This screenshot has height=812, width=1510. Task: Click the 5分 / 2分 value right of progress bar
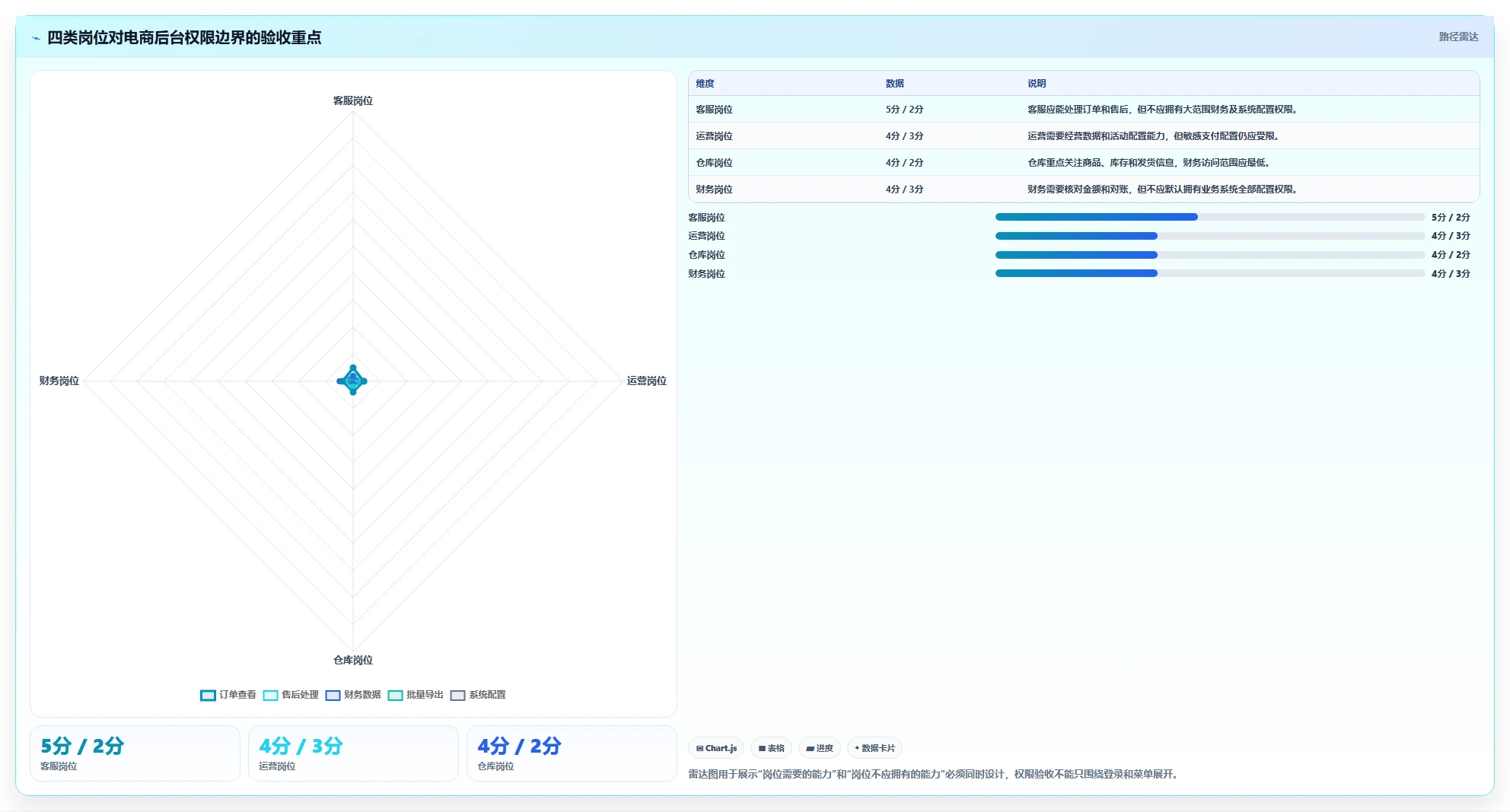pyautogui.click(x=1451, y=218)
